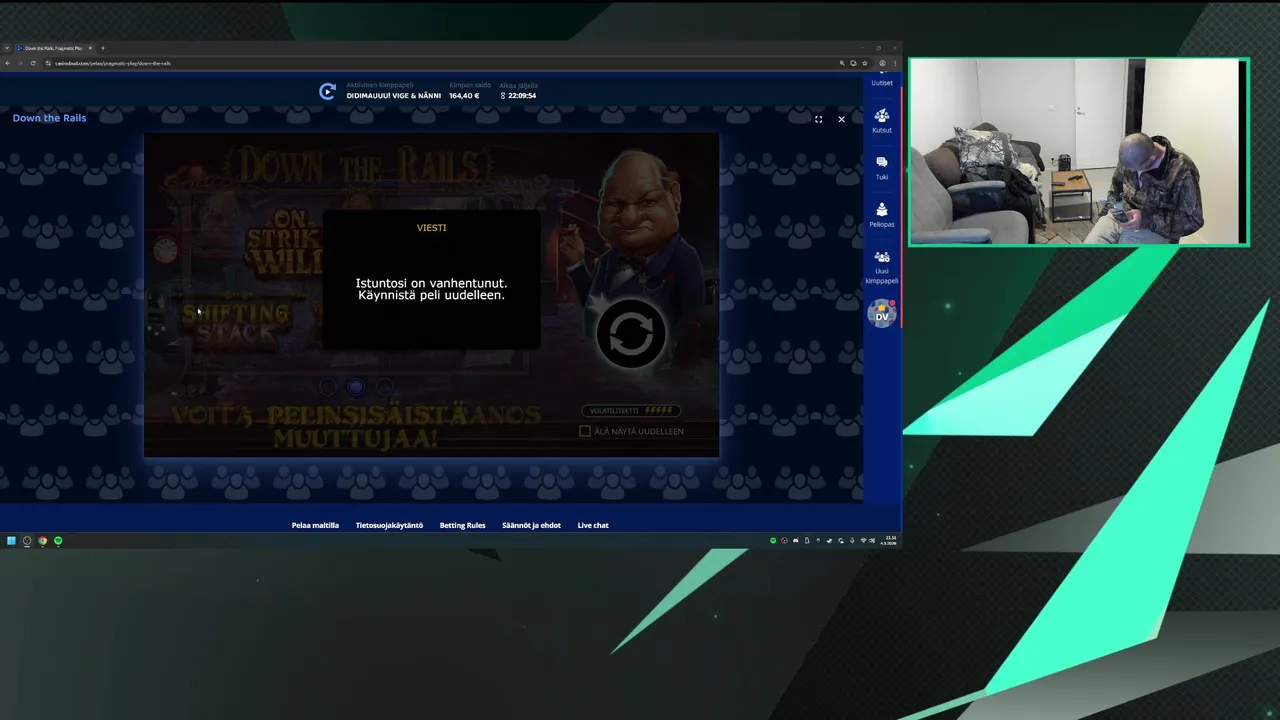Open the Säännöt ja ehdot link
This screenshot has height=720, width=1280.
(x=531, y=525)
